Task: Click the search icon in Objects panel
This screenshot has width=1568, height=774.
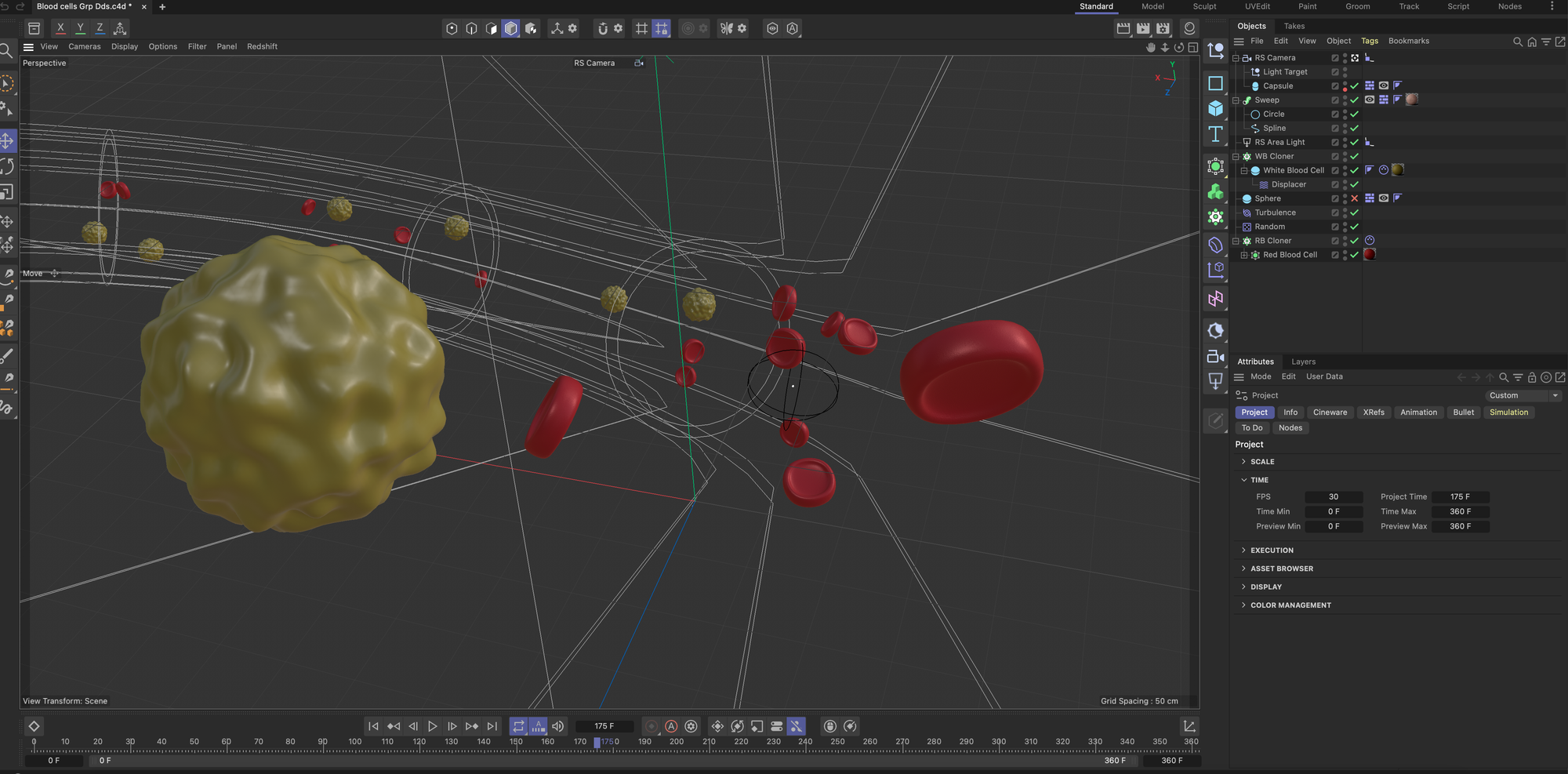Action: (1517, 42)
